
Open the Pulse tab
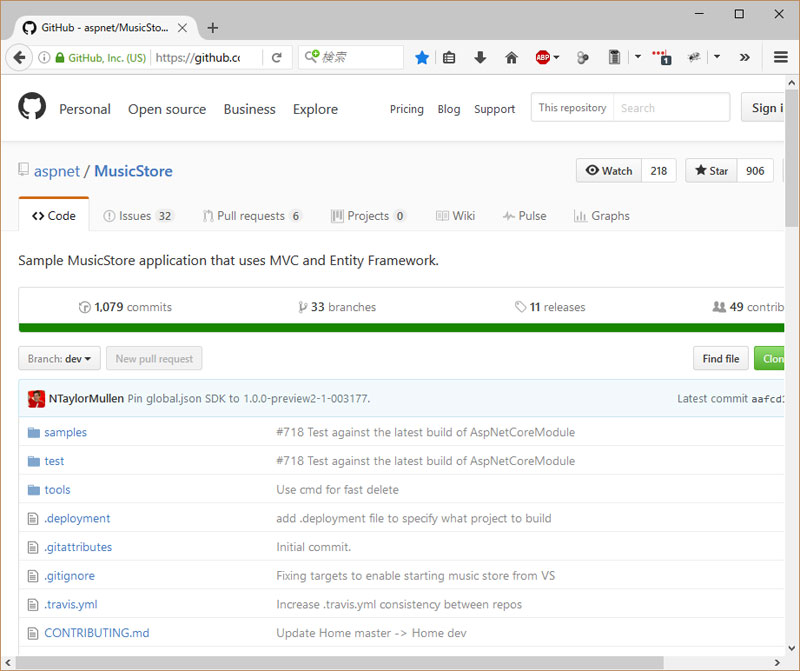tap(524, 216)
